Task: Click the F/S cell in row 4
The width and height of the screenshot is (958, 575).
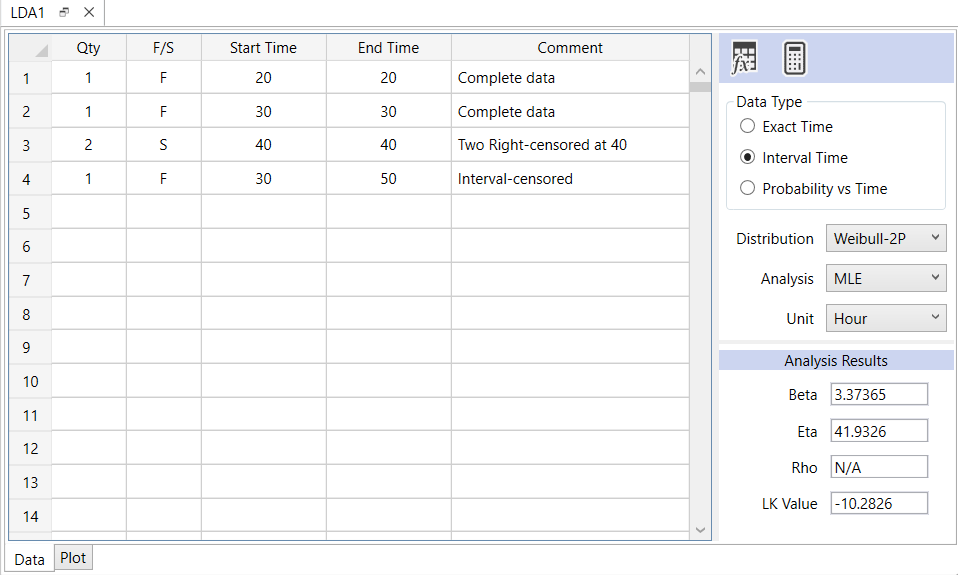Action: pos(163,178)
